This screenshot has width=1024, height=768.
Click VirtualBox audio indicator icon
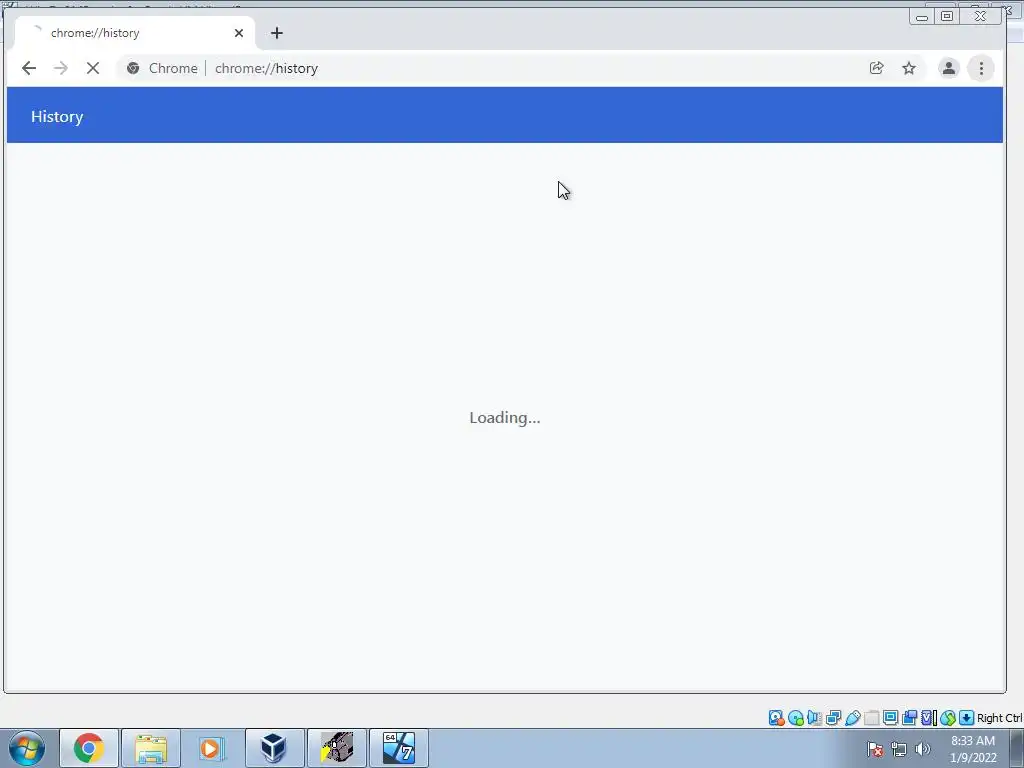814,718
